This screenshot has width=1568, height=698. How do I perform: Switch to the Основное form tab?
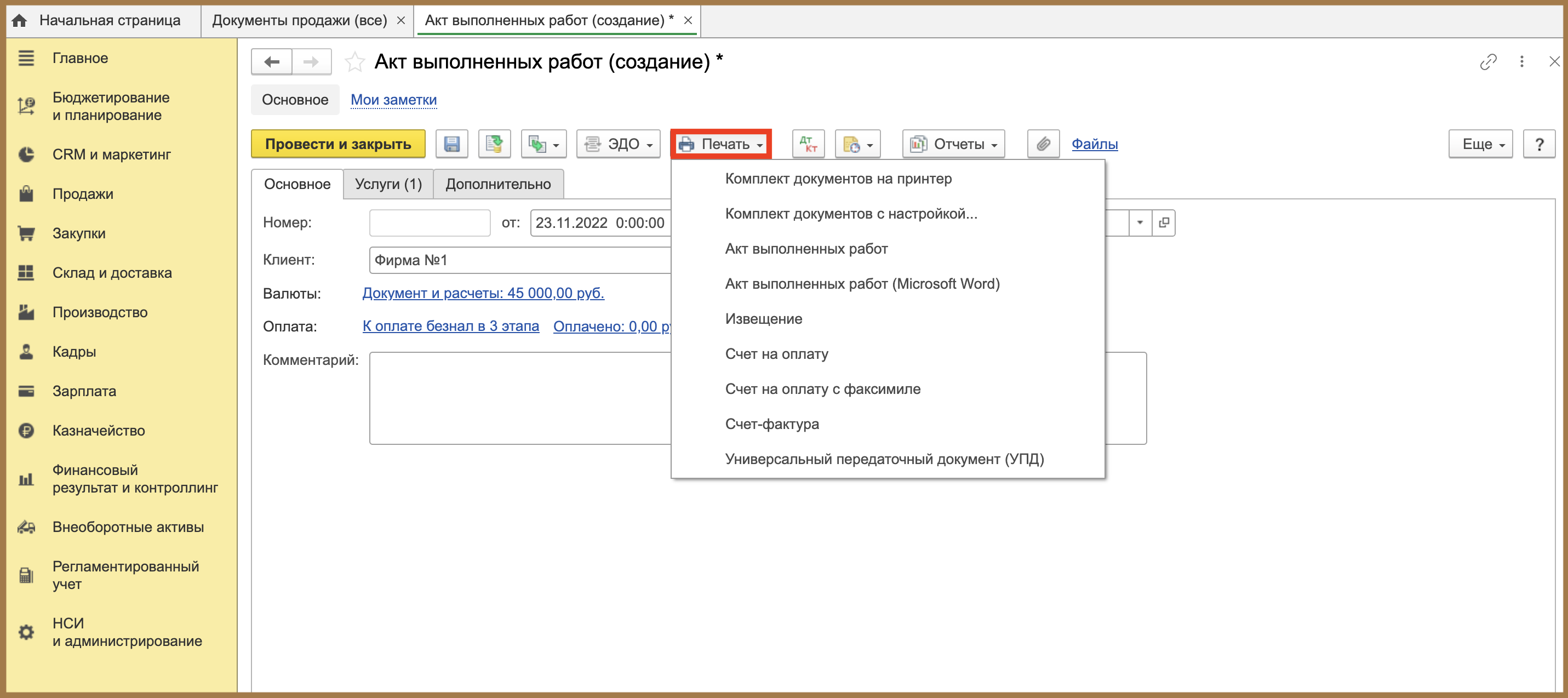click(x=297, y=185)
